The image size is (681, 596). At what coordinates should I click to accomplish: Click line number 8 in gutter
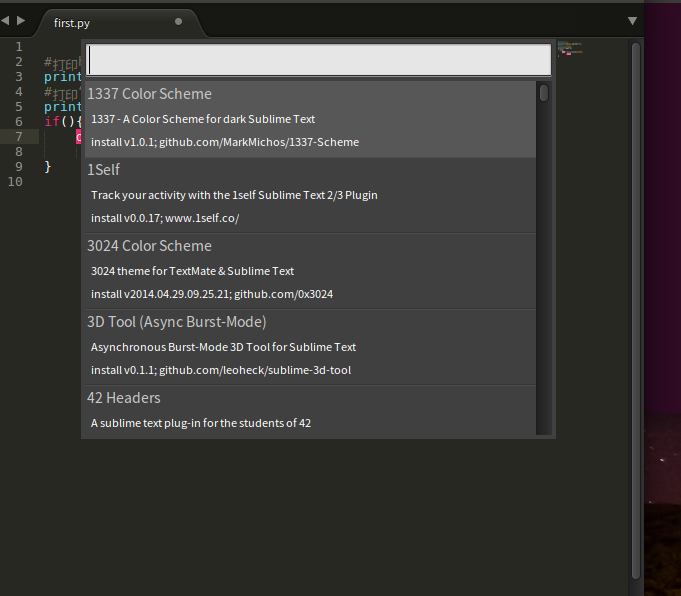click(19, 152)
